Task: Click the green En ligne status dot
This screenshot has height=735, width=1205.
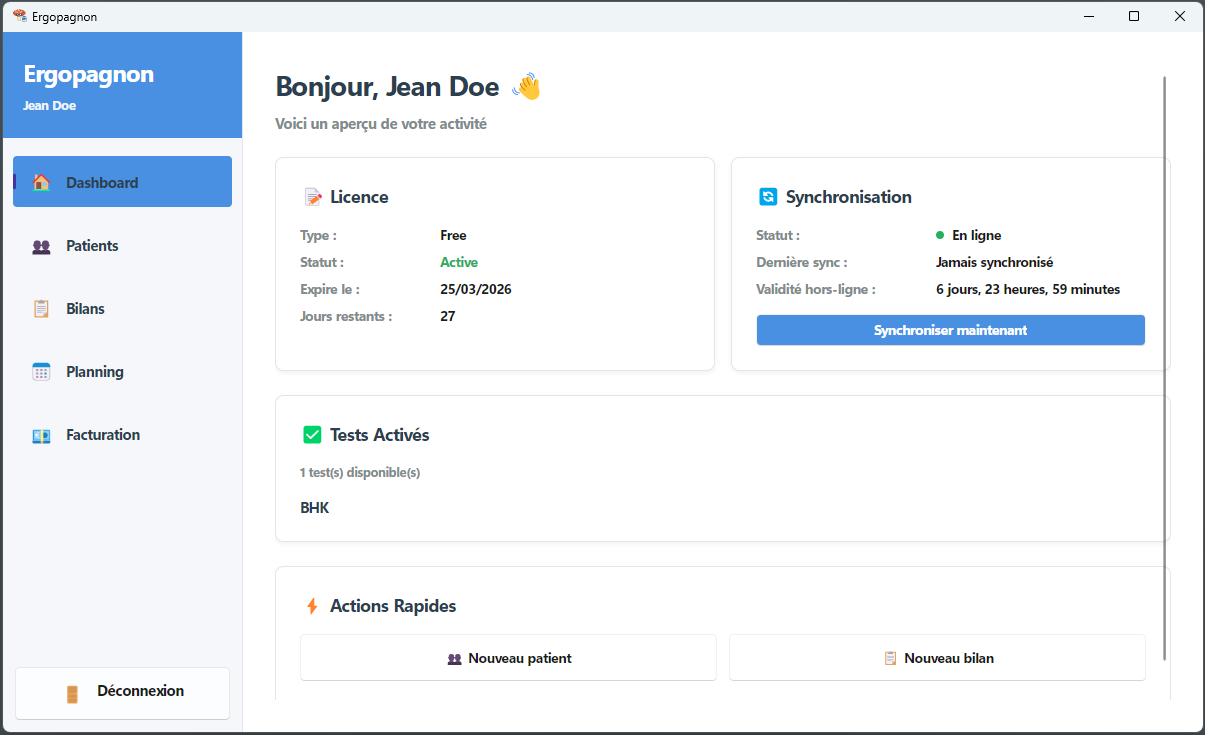Action: coord(940,235)
